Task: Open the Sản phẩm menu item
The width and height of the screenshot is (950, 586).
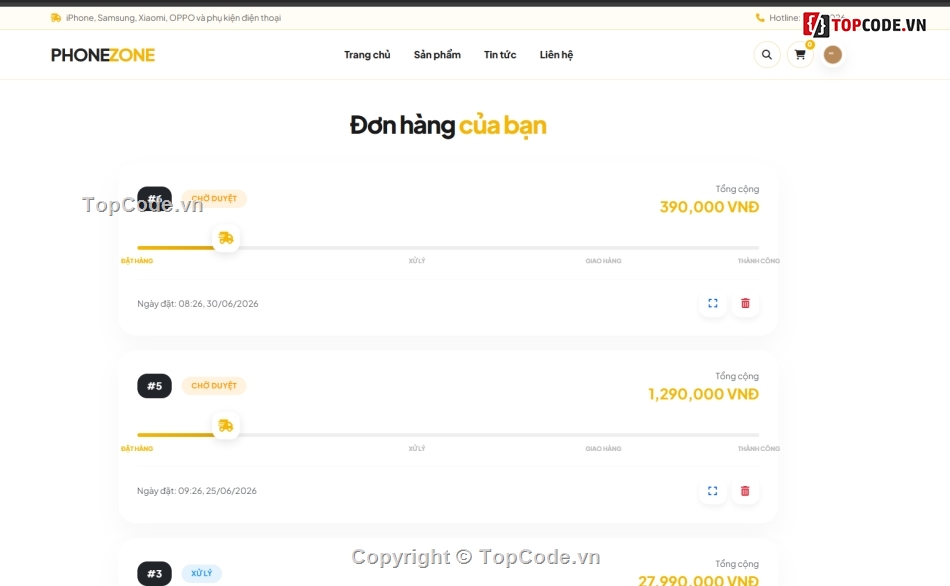Action: (437, 55)
